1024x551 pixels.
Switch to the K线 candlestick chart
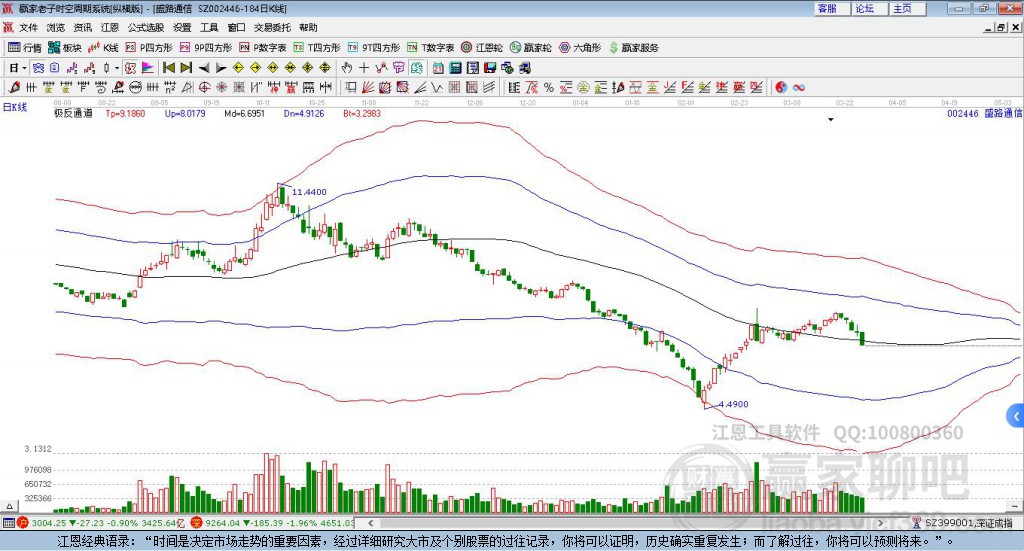[103, 48]
